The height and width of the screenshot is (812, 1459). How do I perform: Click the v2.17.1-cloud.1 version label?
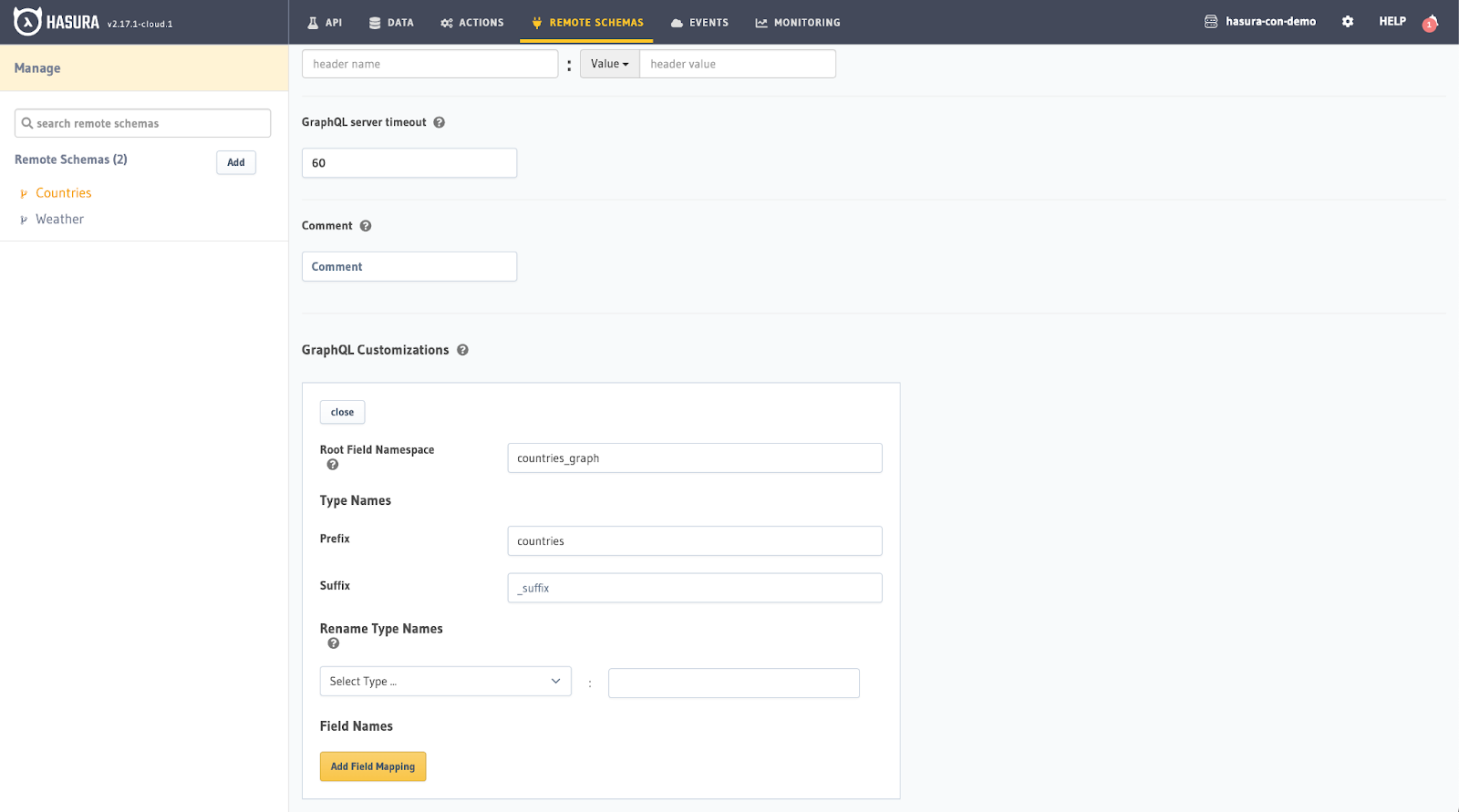140,25
